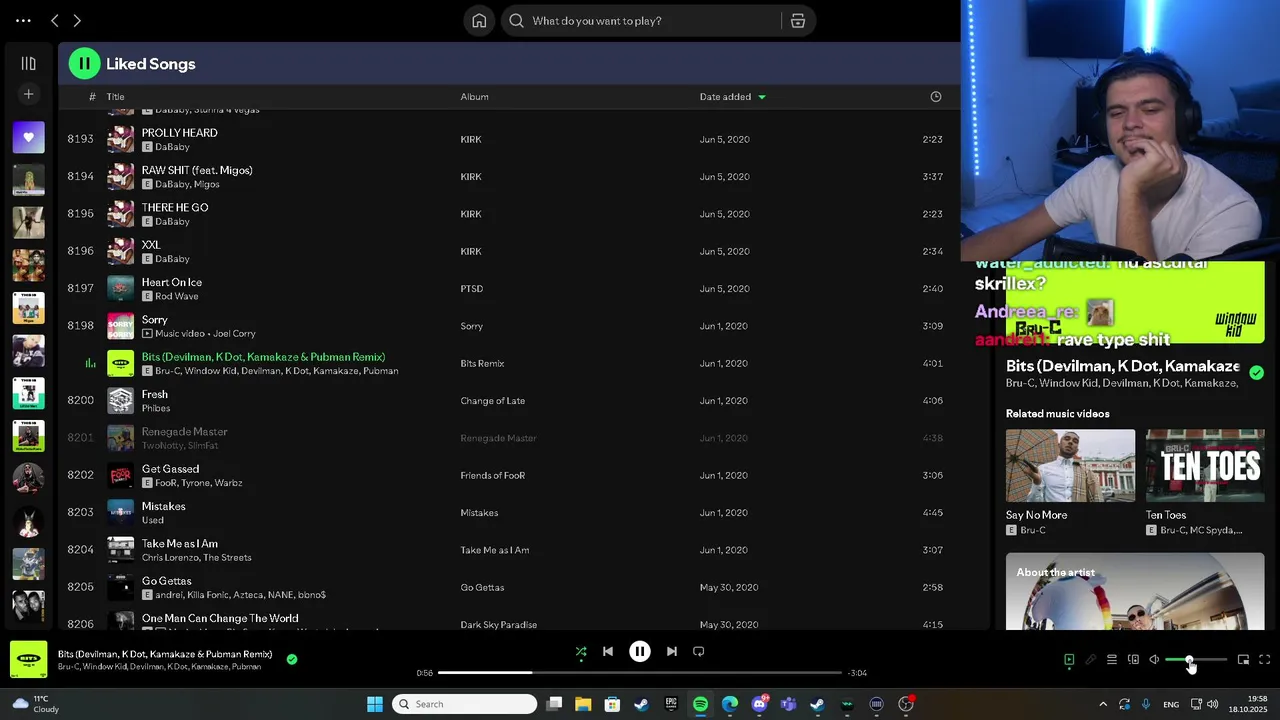The height and width of the screenshot is (720, 1280).
Task: Skip to previous track
Action: (607, 651)
